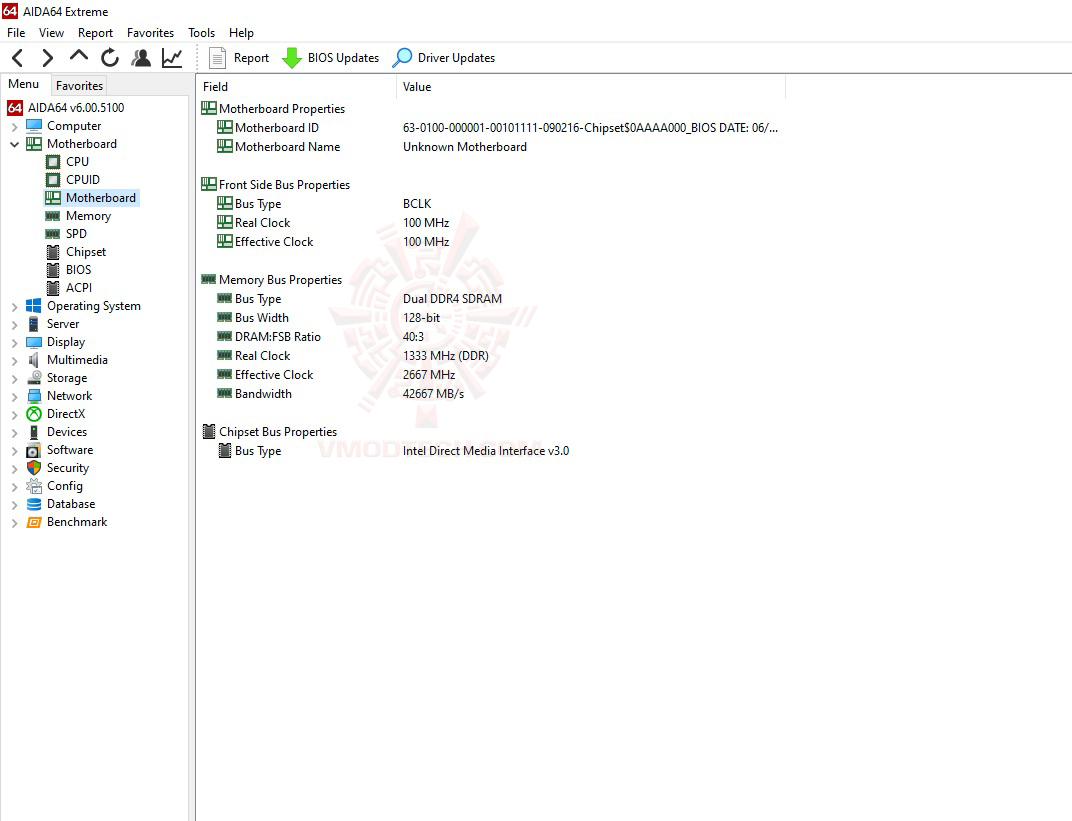The height and width of the screenshot is (821, 1072).
Task: Click the BIOS Updates button
Action: tap(331, 57)
